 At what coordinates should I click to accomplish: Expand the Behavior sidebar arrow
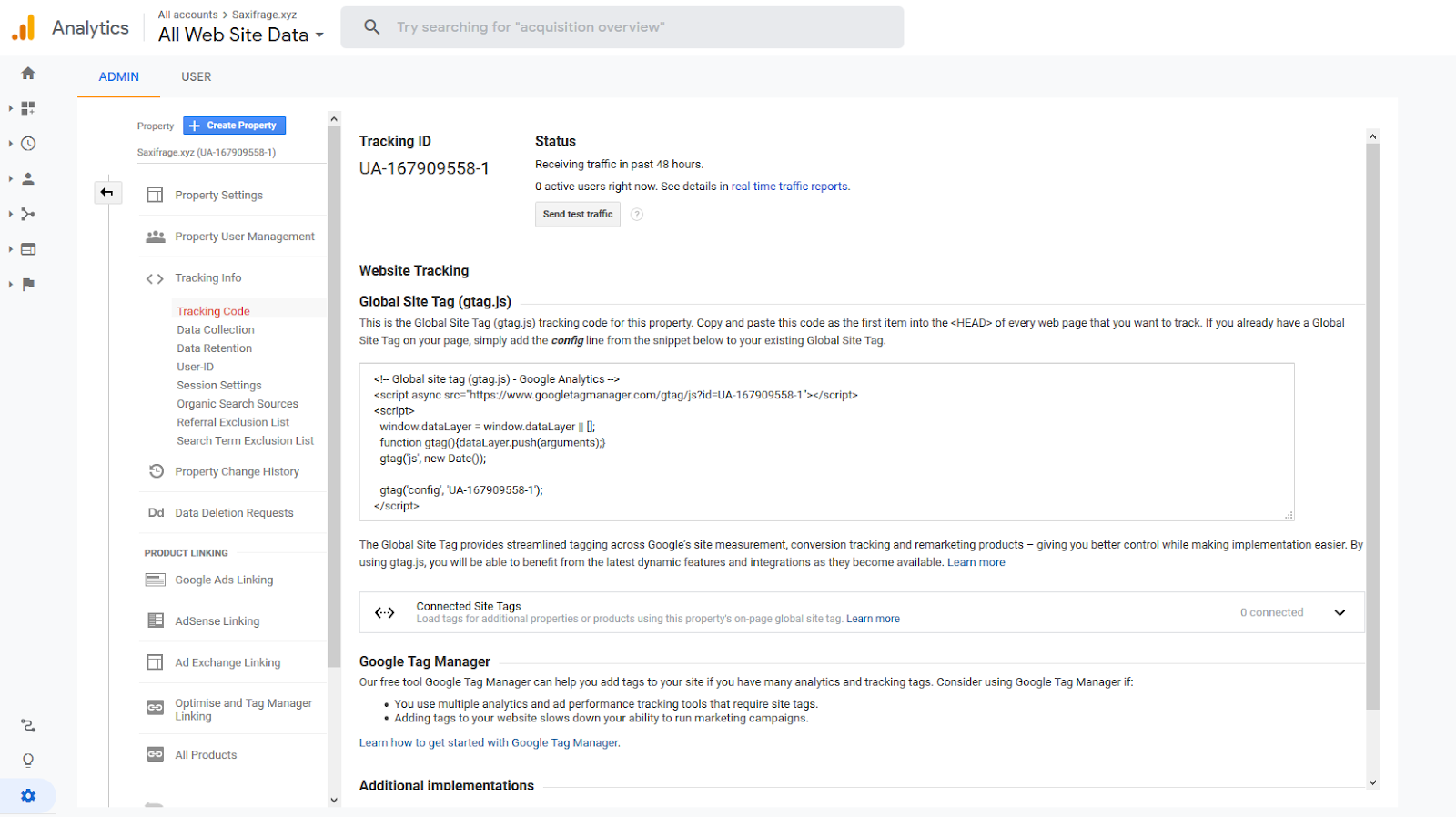click(x=10, y=249)
